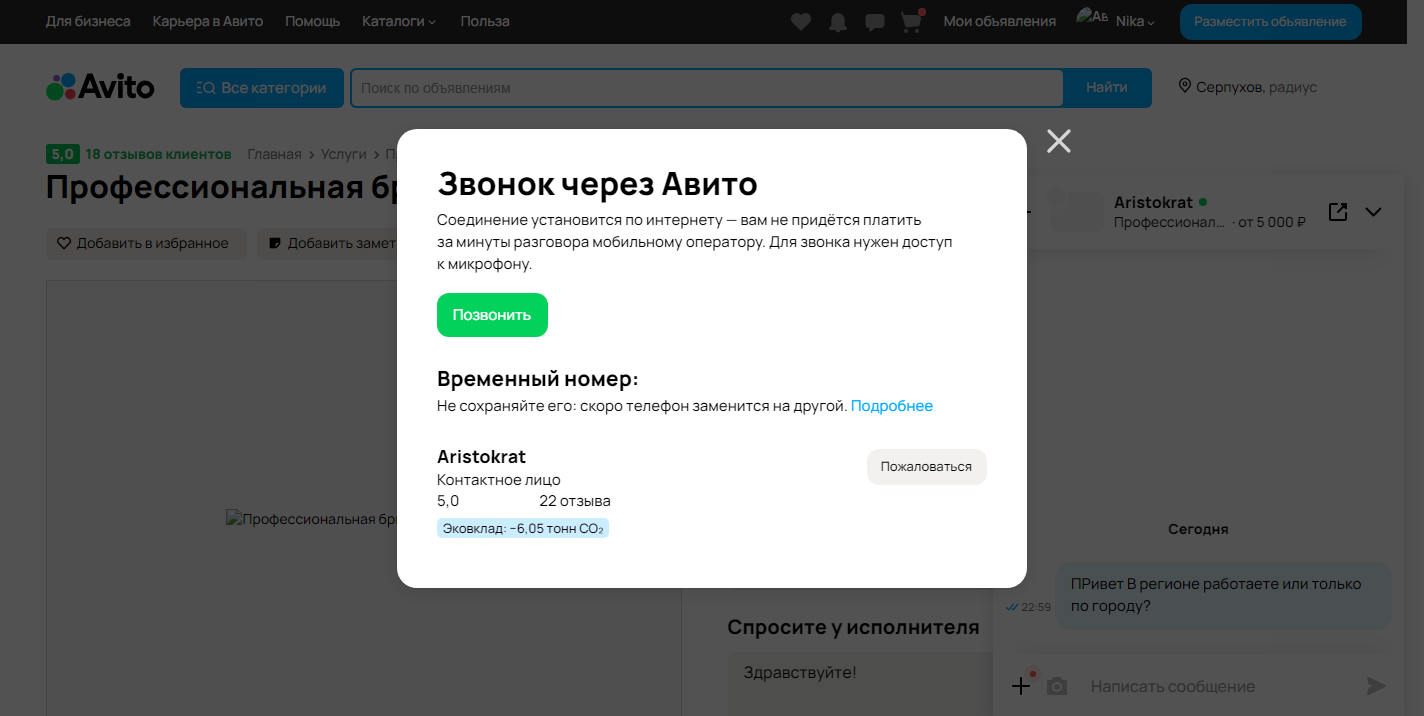This screenshot has height=716, width=1424.
Task: Click Разместить объявление button
Action: (1270, 21)
